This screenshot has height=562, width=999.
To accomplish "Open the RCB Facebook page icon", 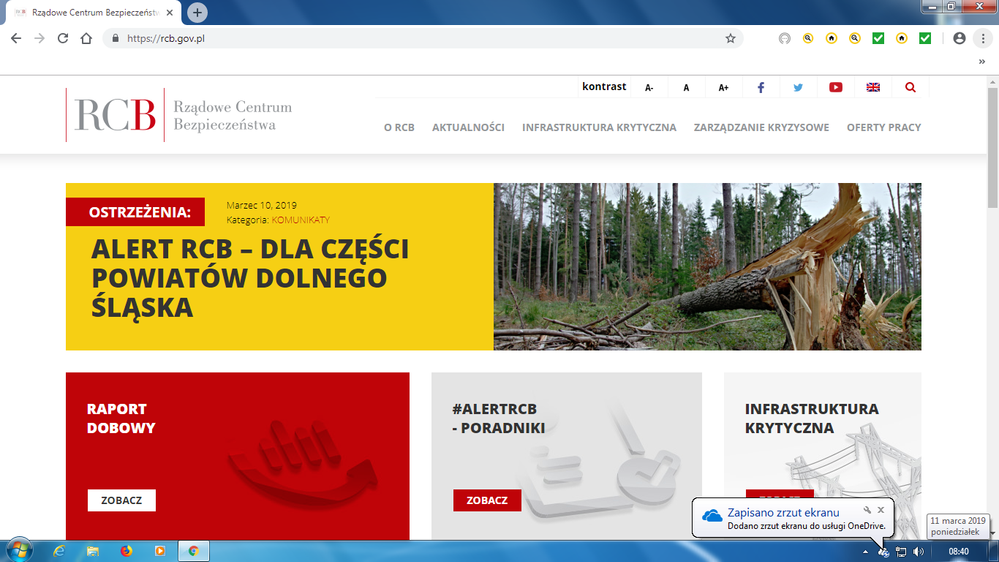I will coord(761,87).
